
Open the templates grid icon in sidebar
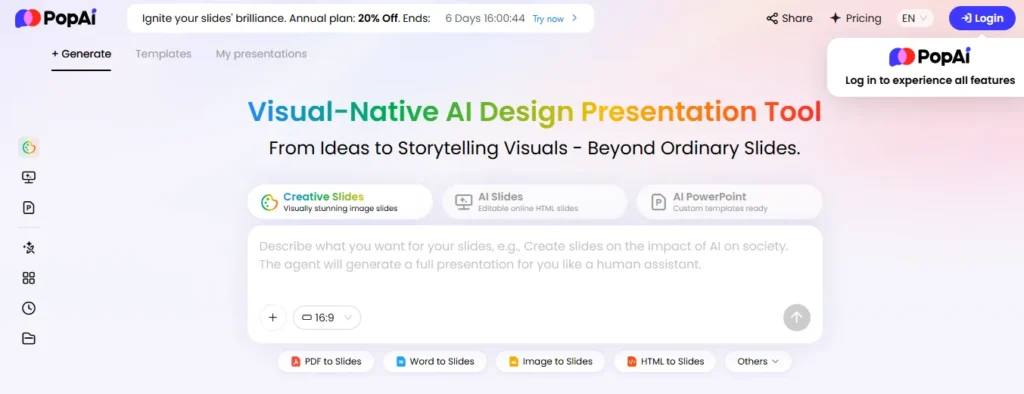coord(29,278)
